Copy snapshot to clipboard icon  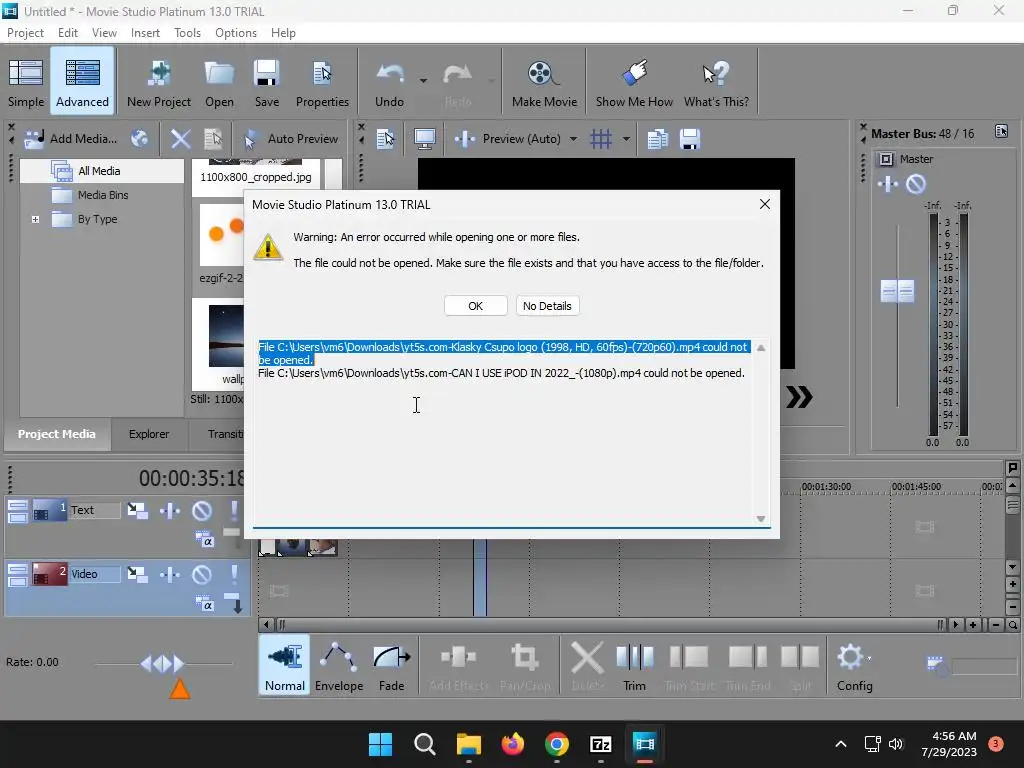tap(658, 138)
